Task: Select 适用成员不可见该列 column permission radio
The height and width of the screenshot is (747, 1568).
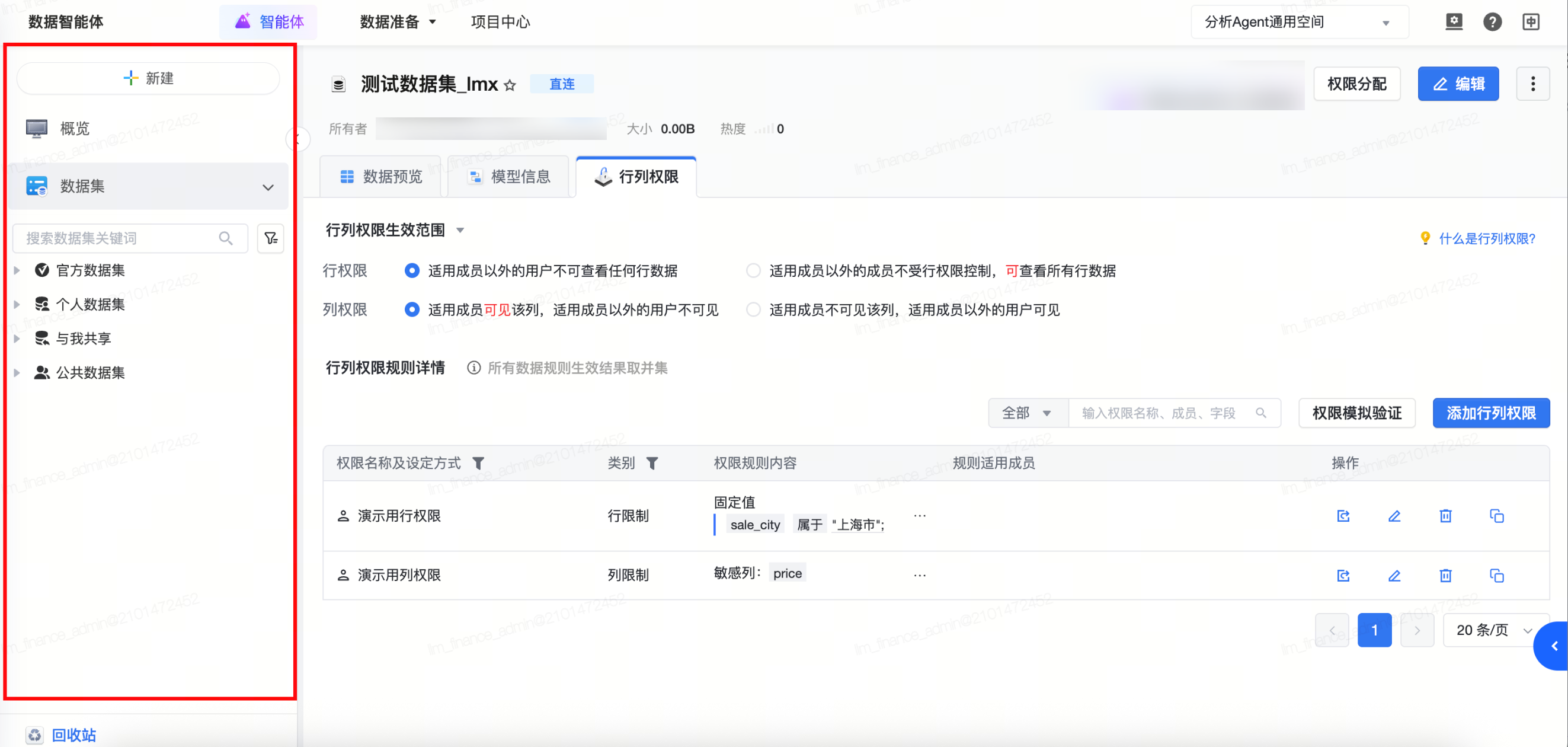Action: tap(754, 309)
